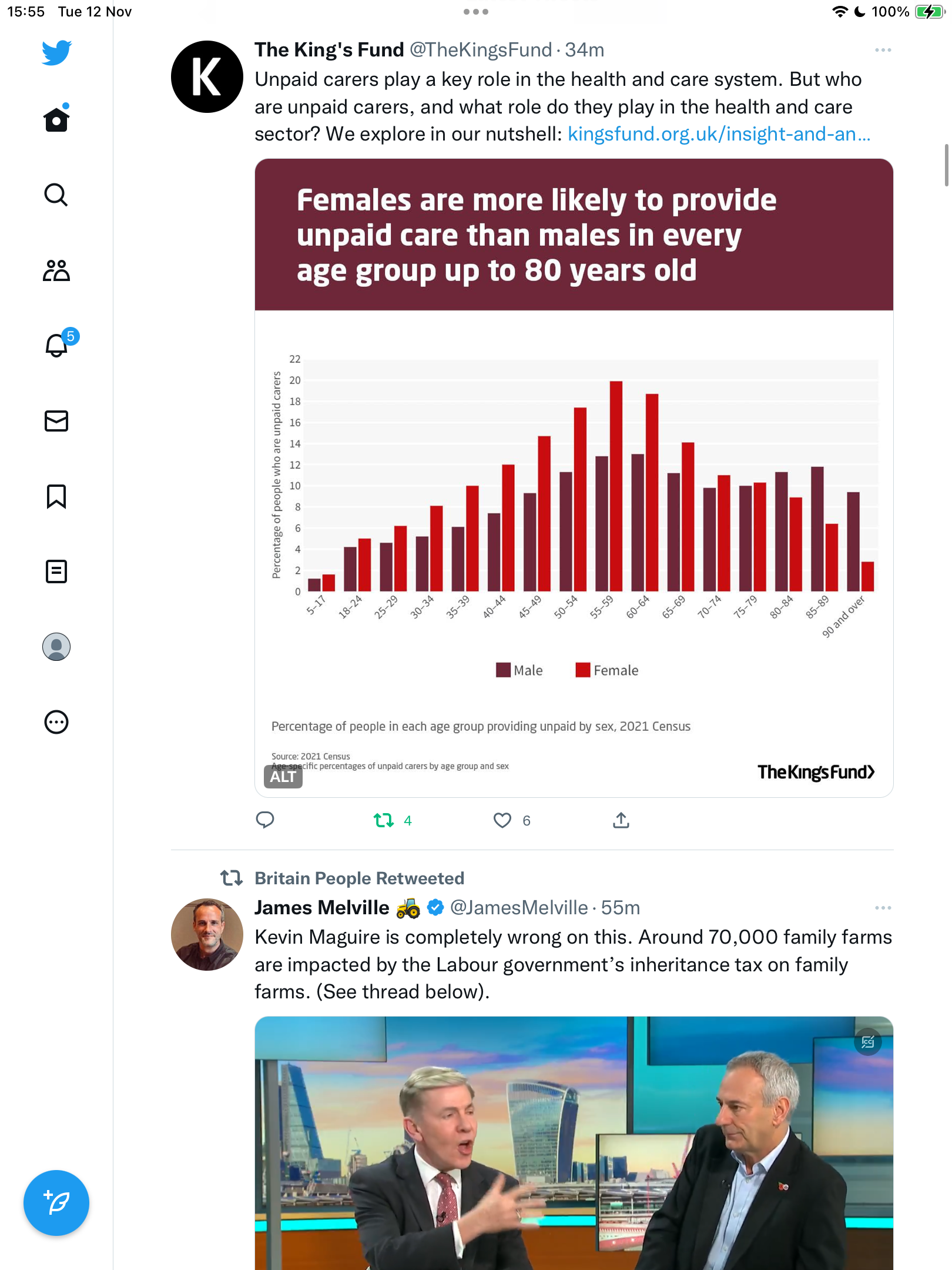Open the Twitter bird logo

[x=56, y=52]
